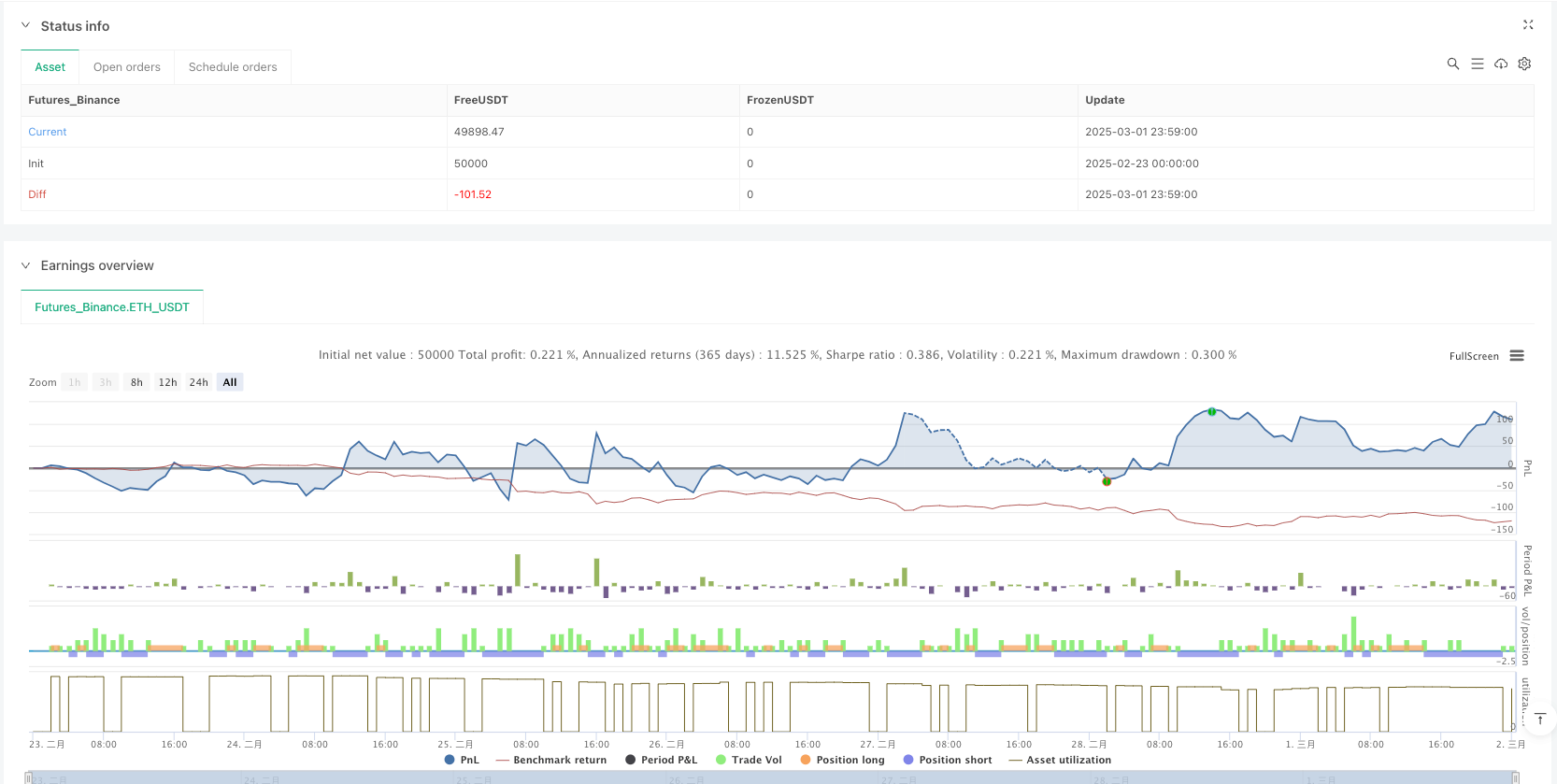Click the FullScreen button
This screenshot has width=1557, height=784.
1474,356
